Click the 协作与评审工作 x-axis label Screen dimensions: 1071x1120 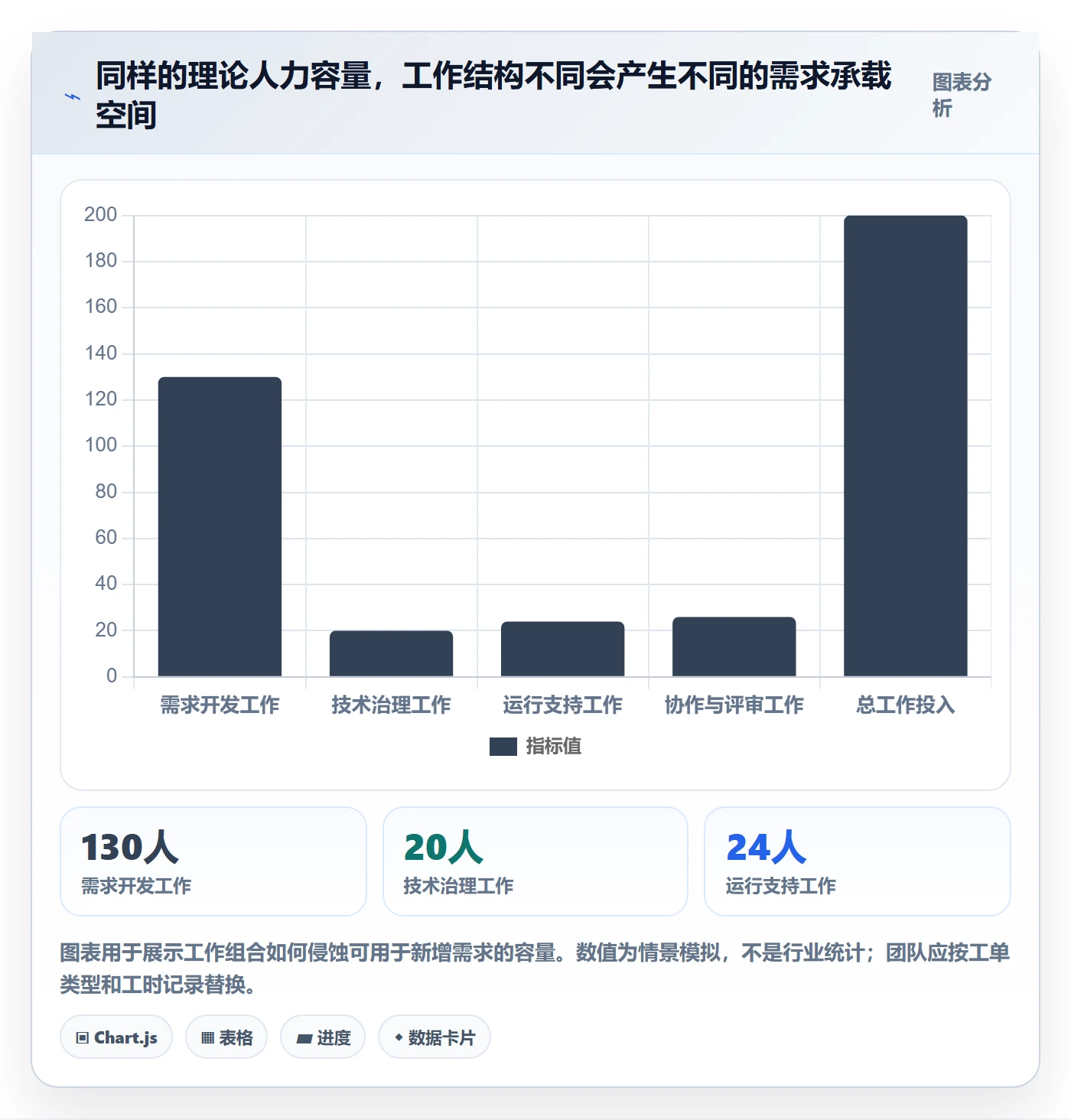point(734,705)
